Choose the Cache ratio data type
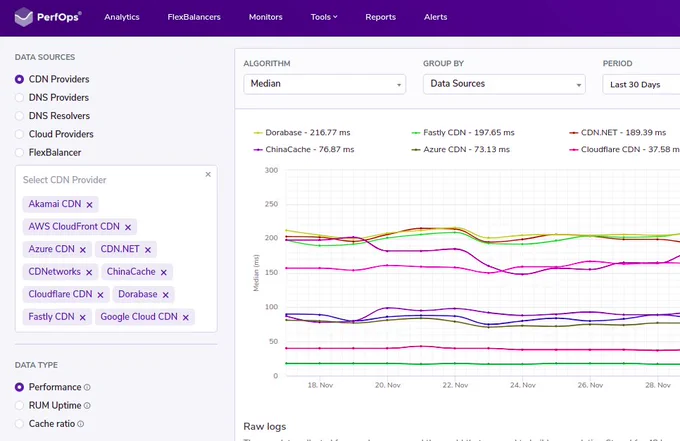Image resolution: width=680 pixels, height=441 pixels. 19,424
